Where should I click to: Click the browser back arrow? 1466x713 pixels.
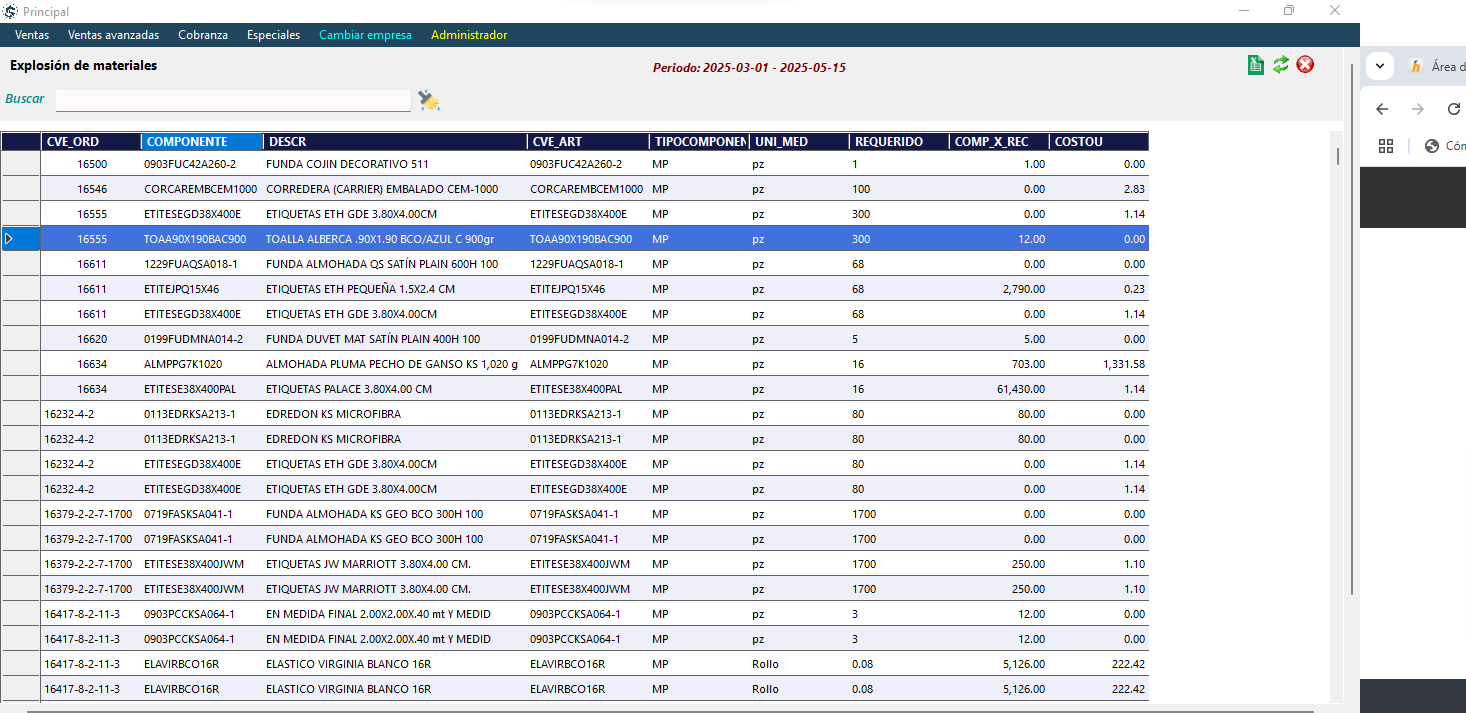tap(1382, 109)
